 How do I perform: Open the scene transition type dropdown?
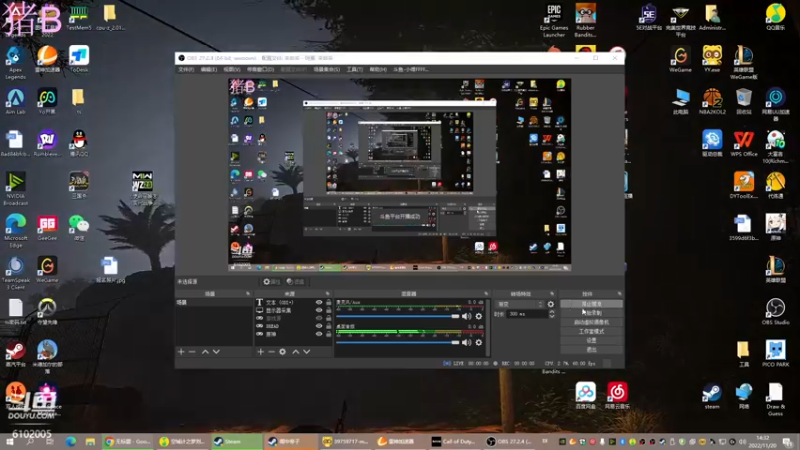(x=519, y=304)
